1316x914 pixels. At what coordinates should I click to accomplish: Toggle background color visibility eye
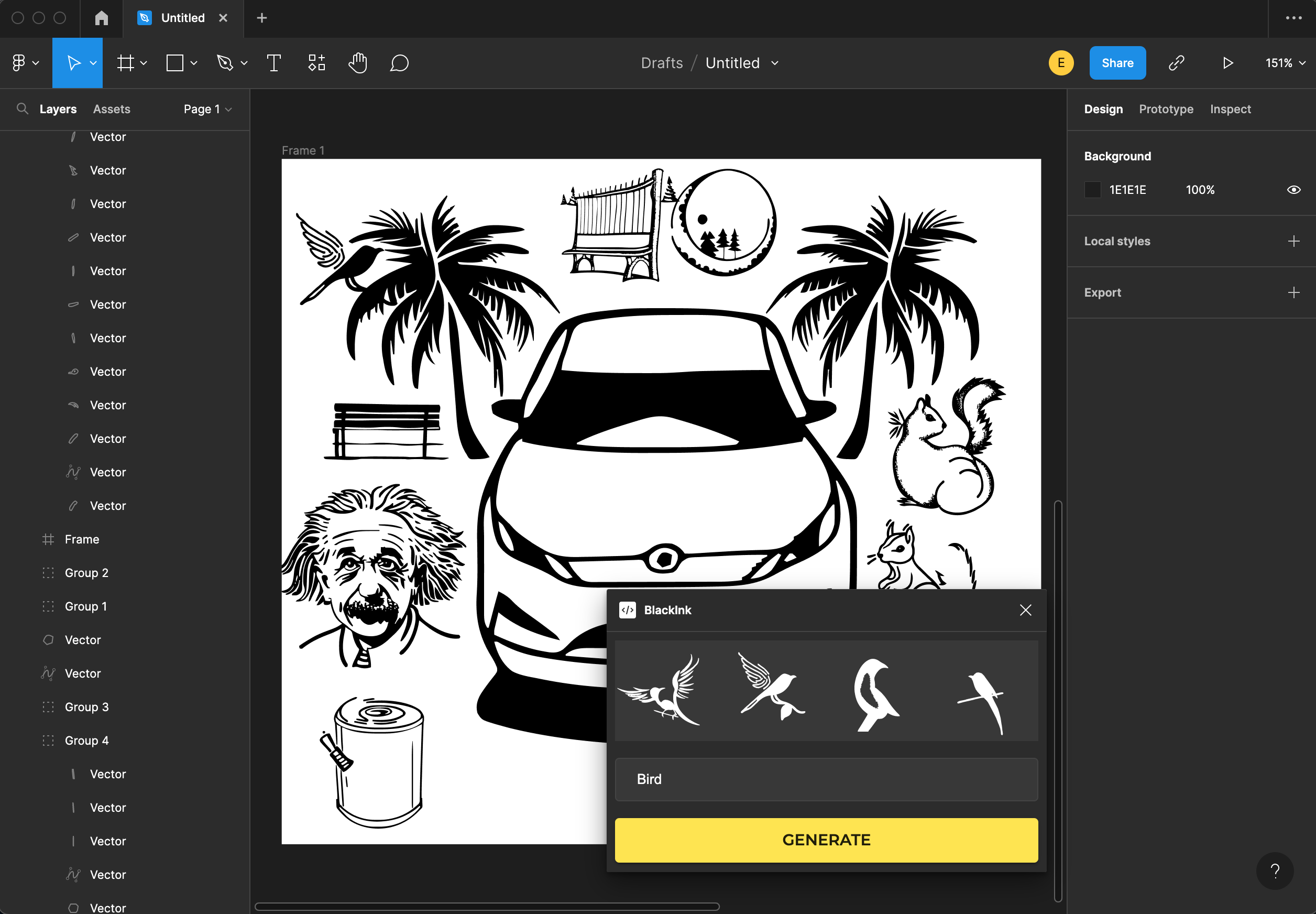click(1293, 190)
